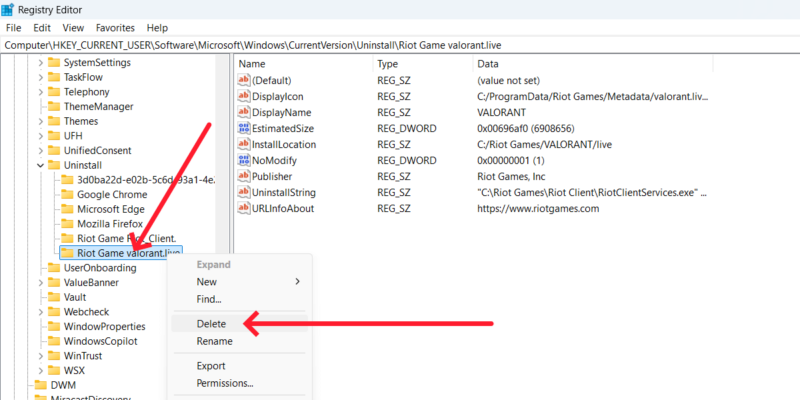Expand the Themes key
This screenshot has width=800, height=400.
[x=41, y=121]
